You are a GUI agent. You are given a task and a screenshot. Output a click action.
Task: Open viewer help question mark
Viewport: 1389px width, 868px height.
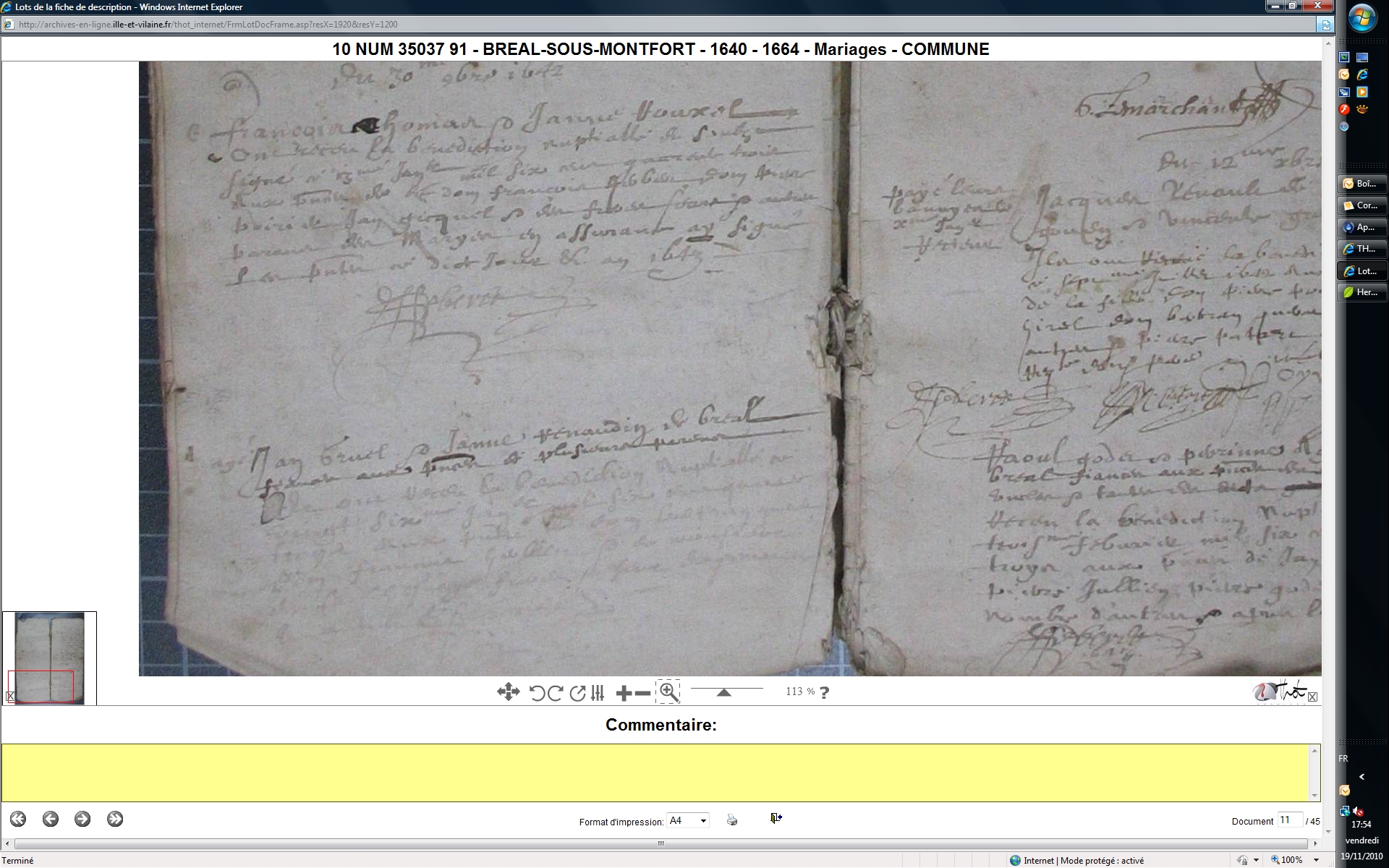(x=824, y=692)
